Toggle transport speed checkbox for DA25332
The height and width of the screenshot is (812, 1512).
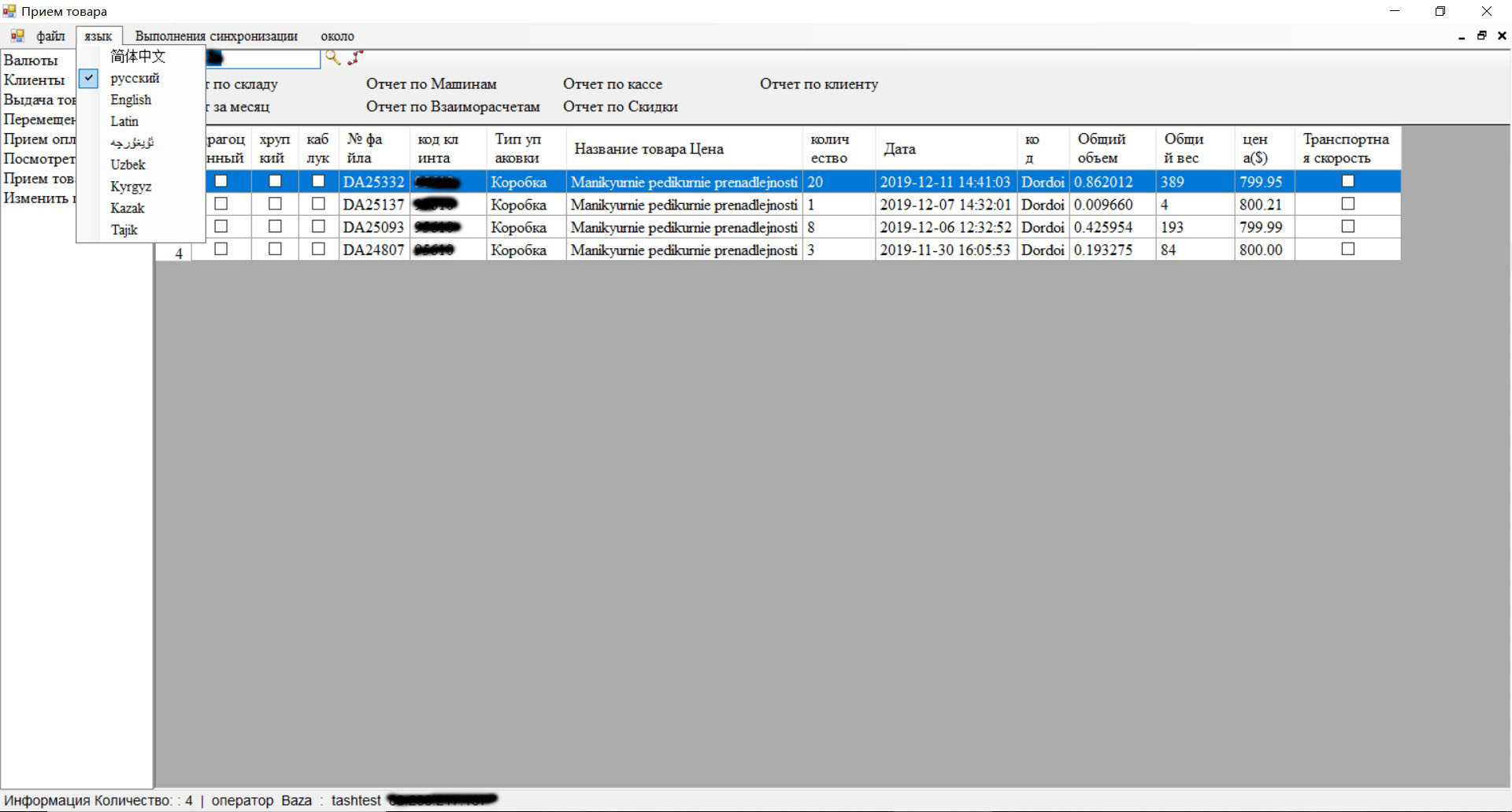pos(1347,181)
